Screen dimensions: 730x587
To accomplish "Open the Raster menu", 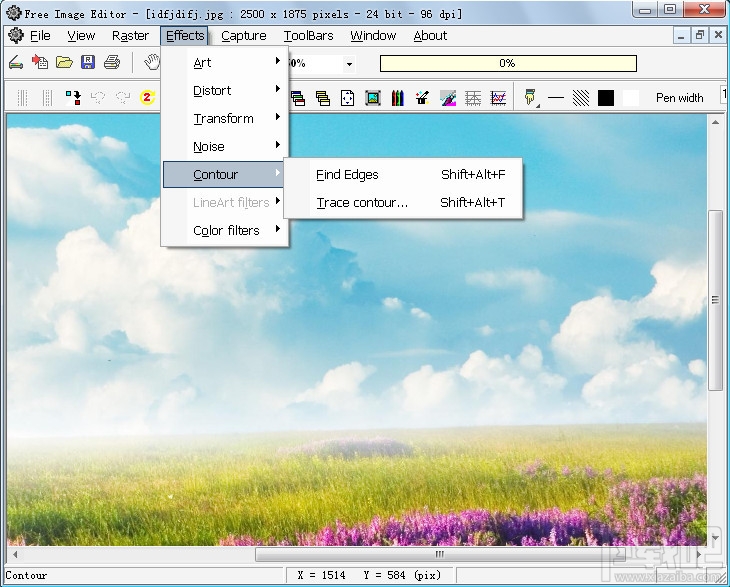I will click(x=130, y=36).
